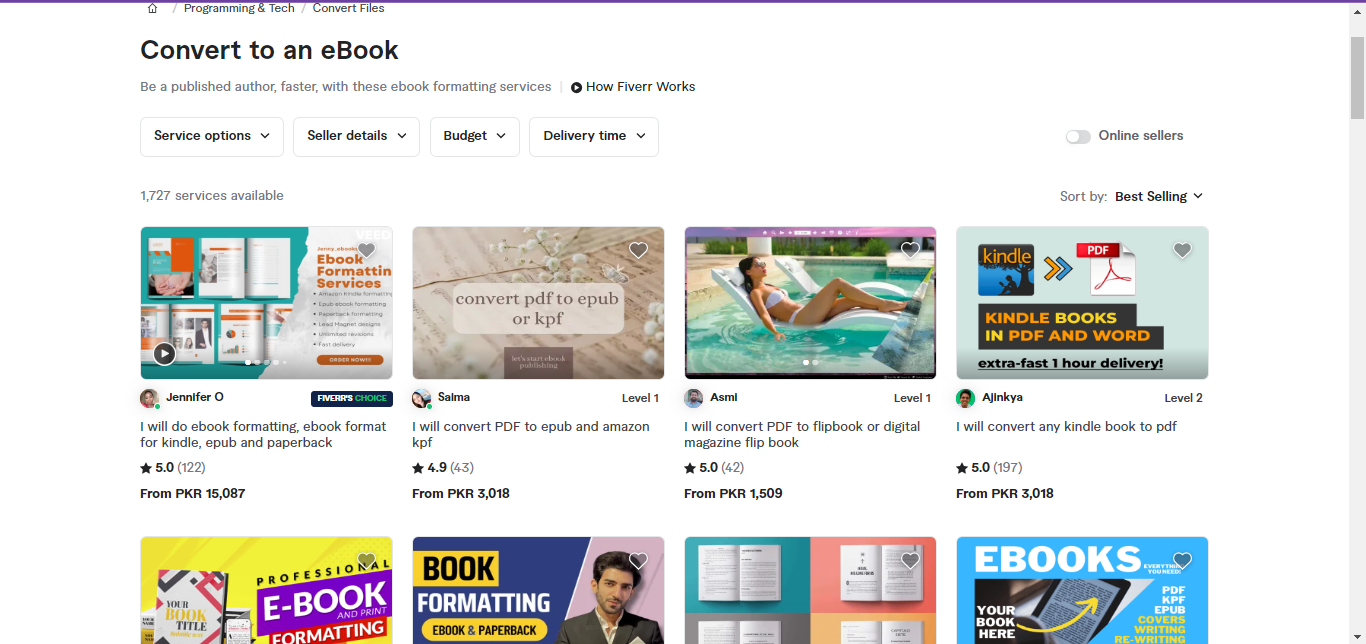The width and height of the screenshot is (1366, 644).
Task: Open Ajinkya's seller profile avatar
Action: (965, 398)
